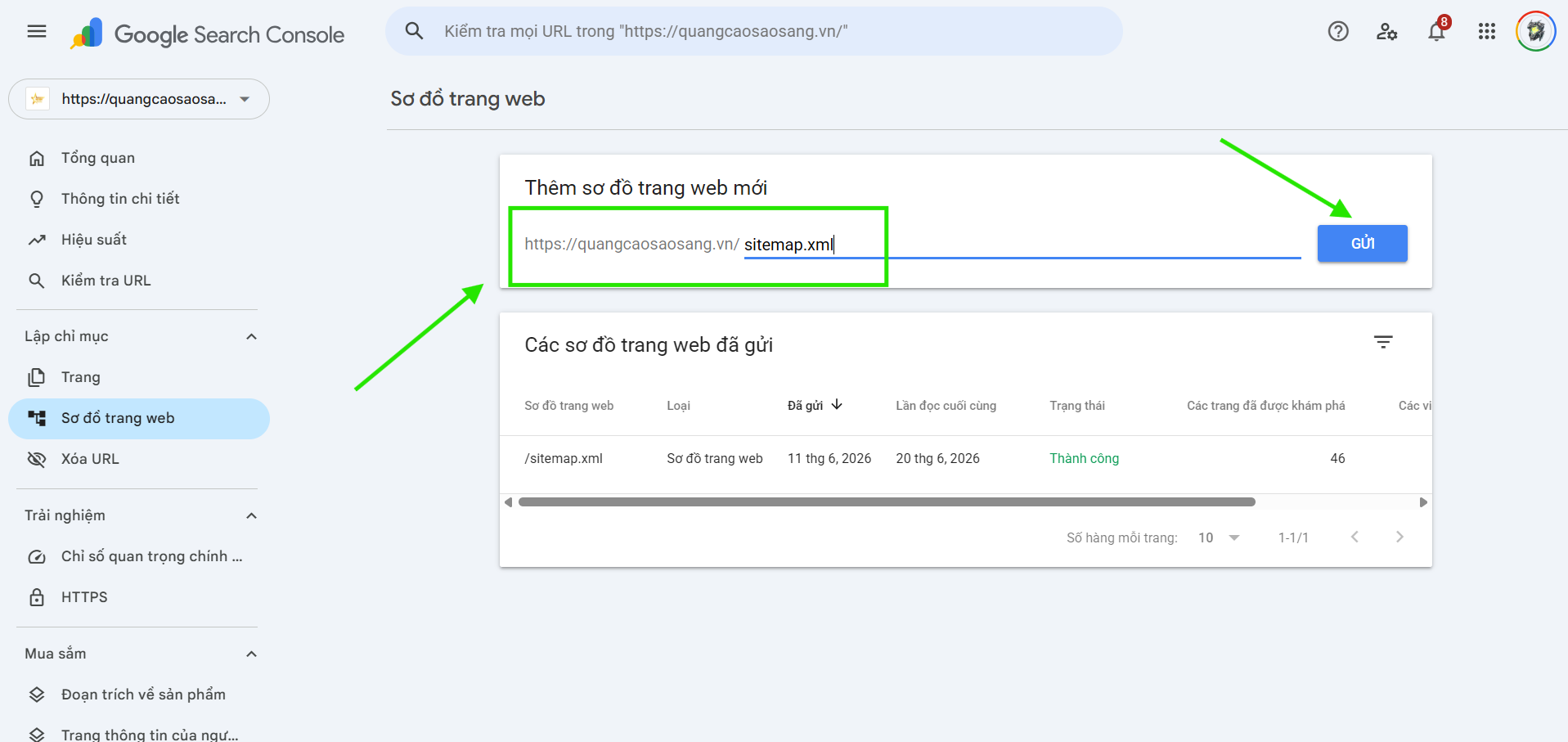Click the Hiệu suất trend icon
Viewport: 1568px width, 742px height.
click(37, 240)
